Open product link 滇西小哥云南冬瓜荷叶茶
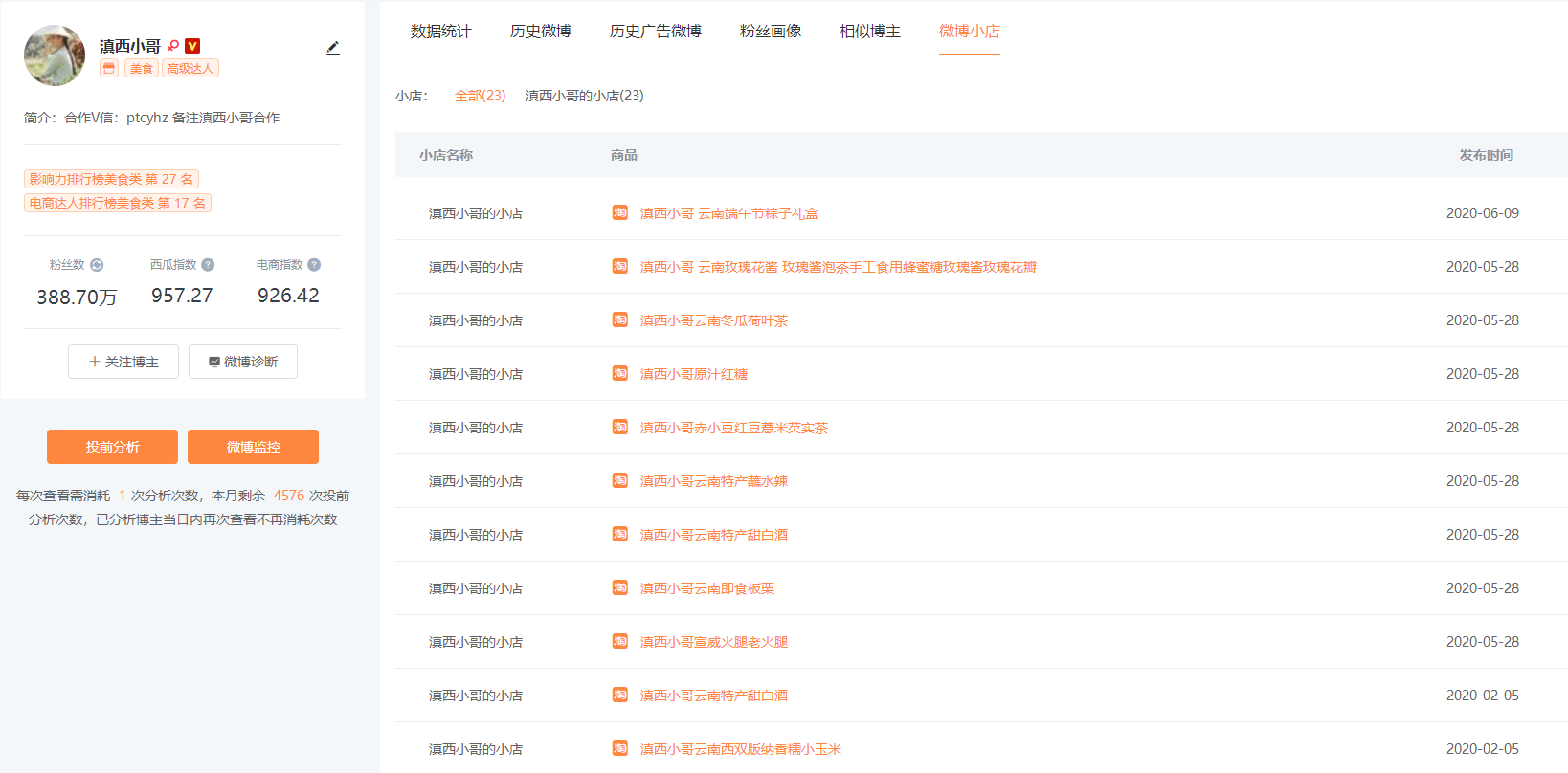Screen dimensions: 1568x773 (x=714, y=320)
